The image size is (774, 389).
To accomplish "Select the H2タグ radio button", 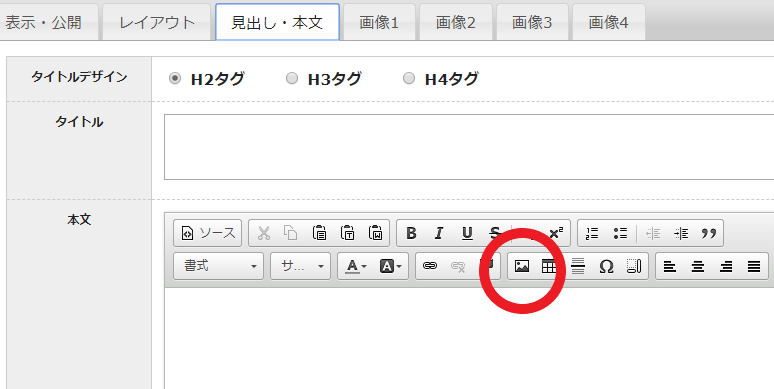I will coord(175,78).
